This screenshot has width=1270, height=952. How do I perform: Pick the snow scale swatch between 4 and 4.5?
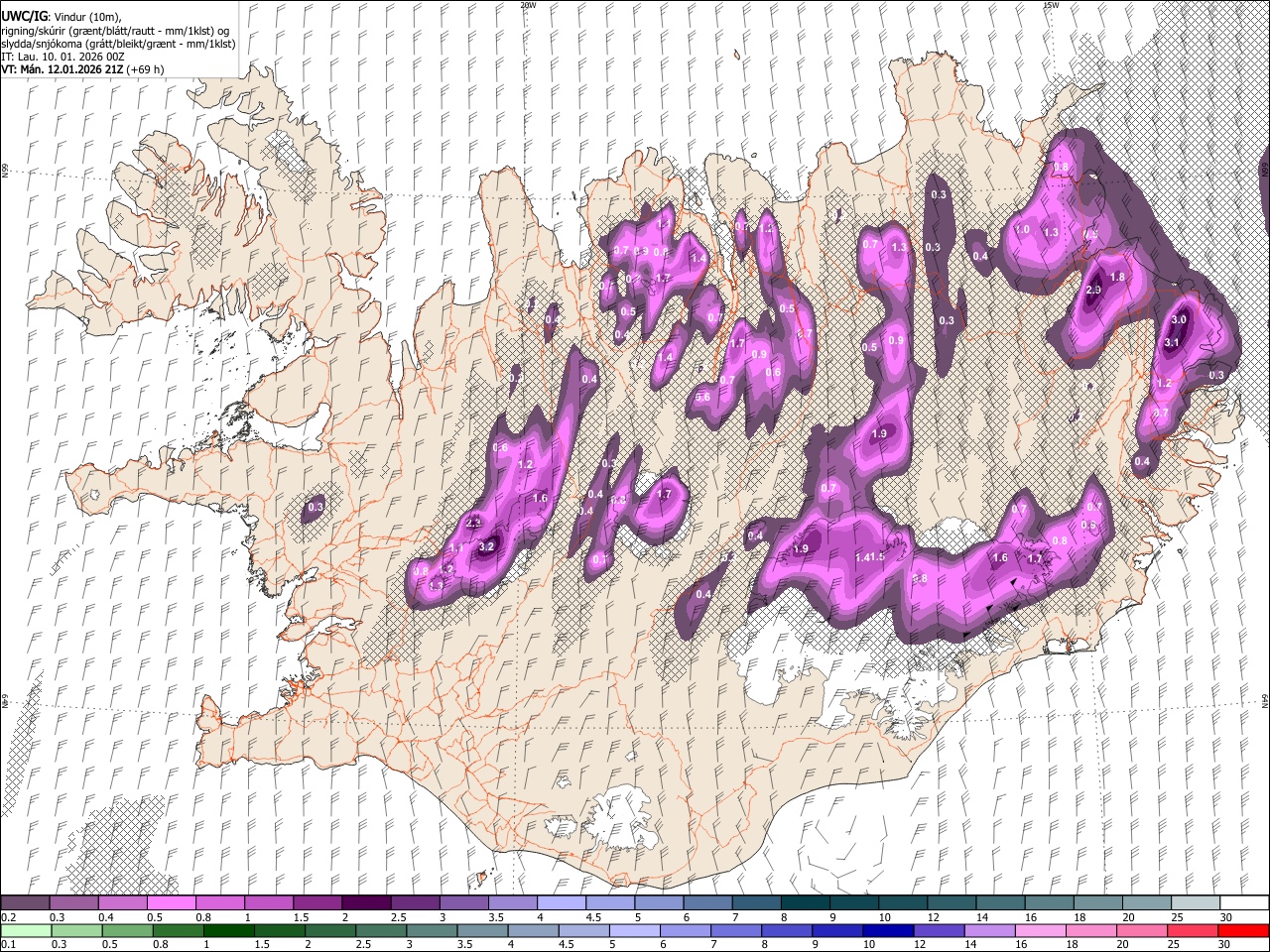click(x=561, y=902)
